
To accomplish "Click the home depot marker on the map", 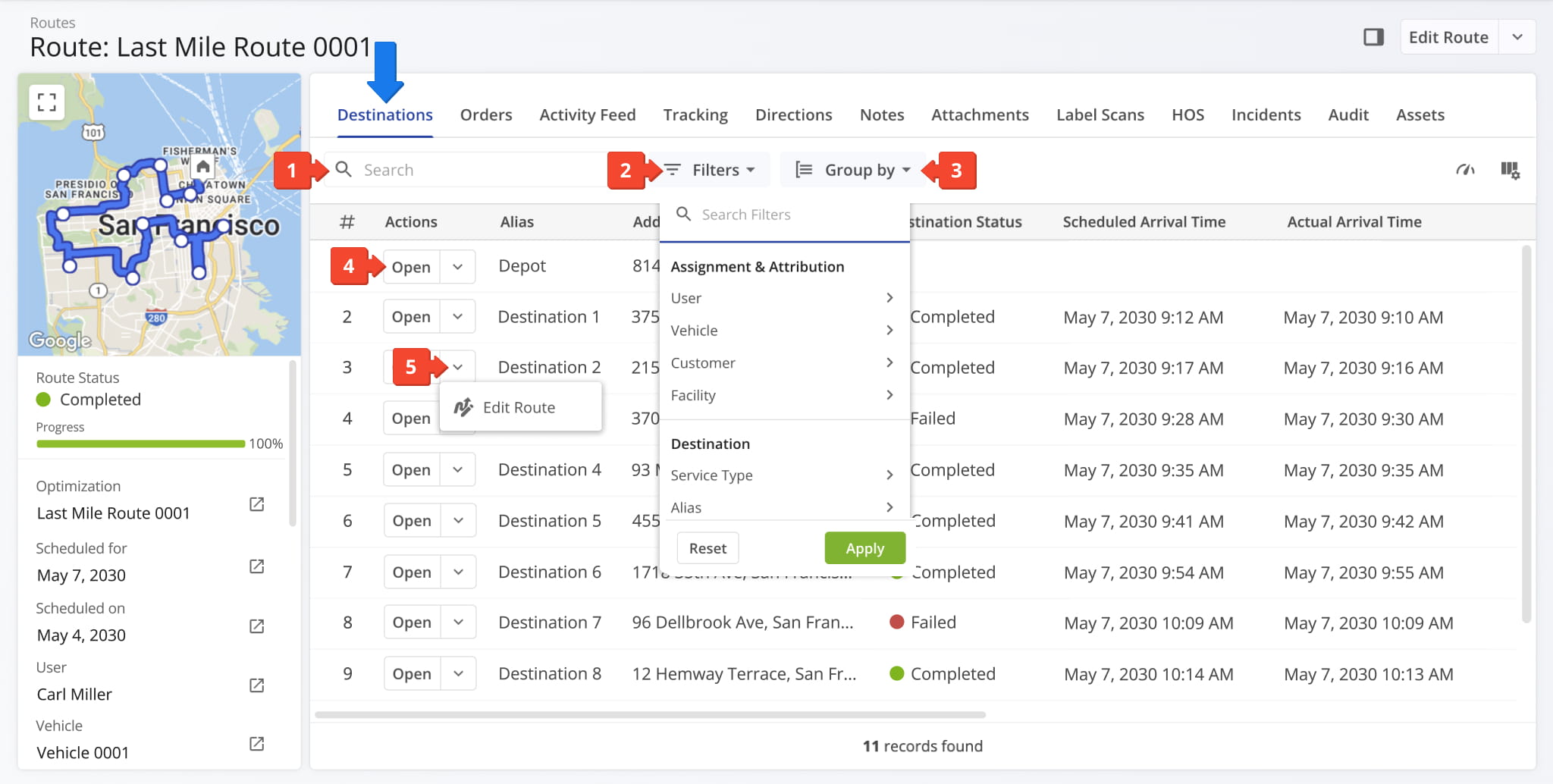I will tap(202, 167).
